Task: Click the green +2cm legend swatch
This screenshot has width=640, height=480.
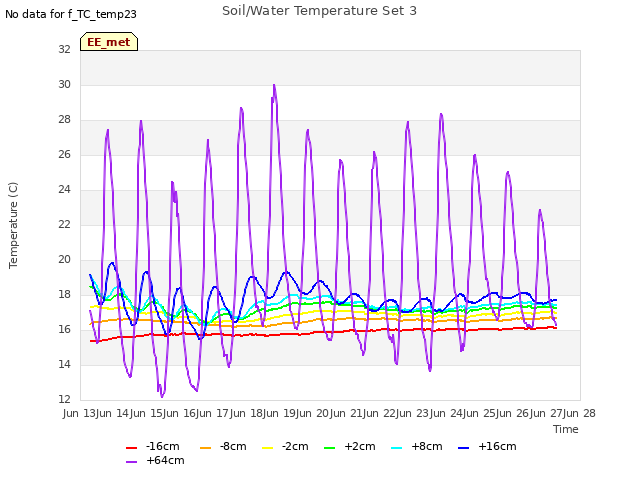Action: (x=329, y=448)
